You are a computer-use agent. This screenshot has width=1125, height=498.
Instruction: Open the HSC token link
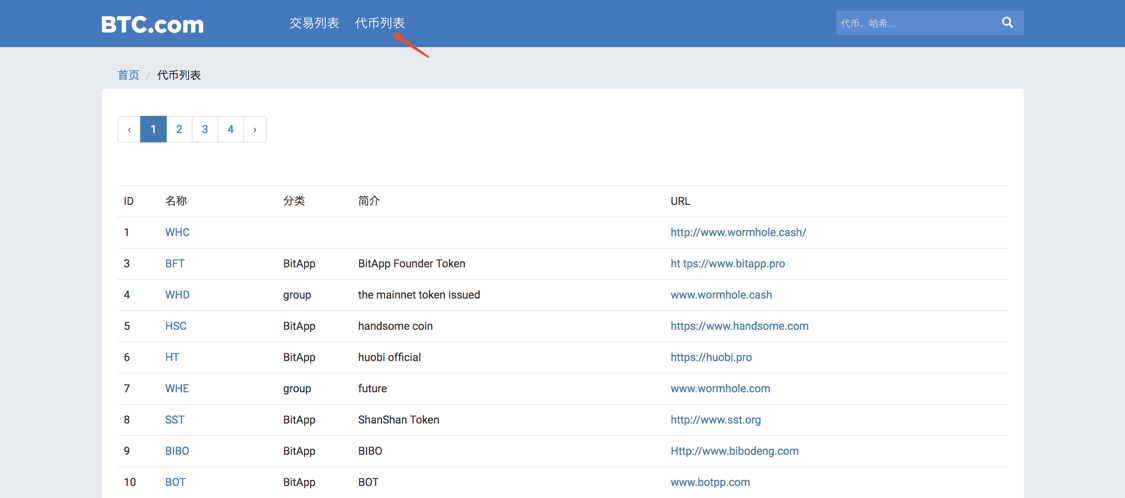176,326
